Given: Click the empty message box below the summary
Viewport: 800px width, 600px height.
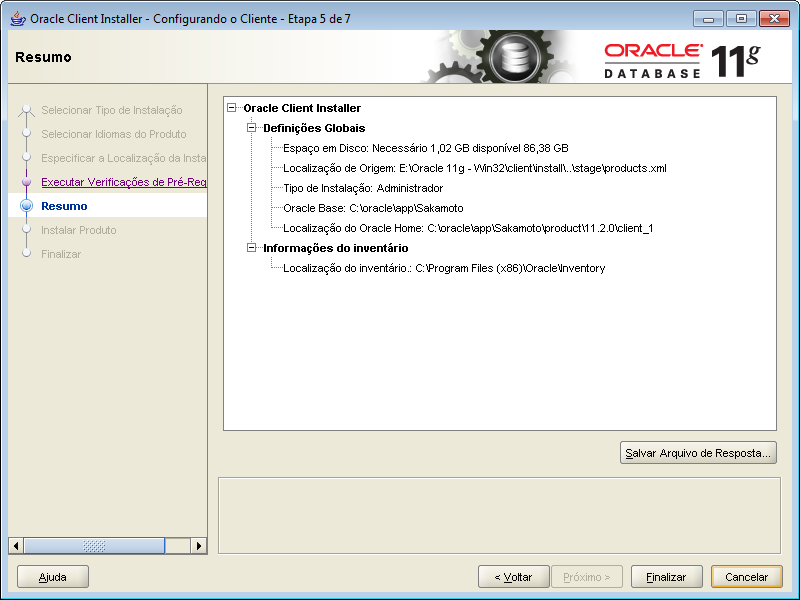Looking at the screenshot, I should point(499,515).
